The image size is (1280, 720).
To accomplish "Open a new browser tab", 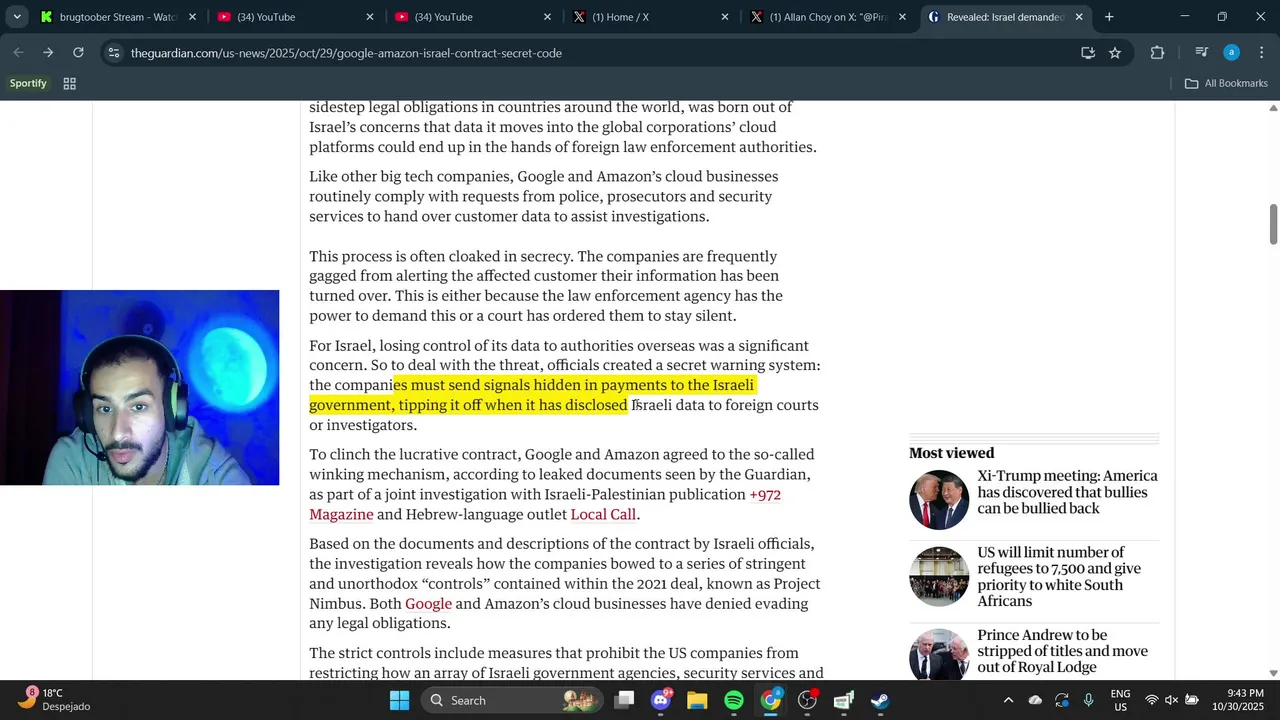I will [x=1109, y=17].
